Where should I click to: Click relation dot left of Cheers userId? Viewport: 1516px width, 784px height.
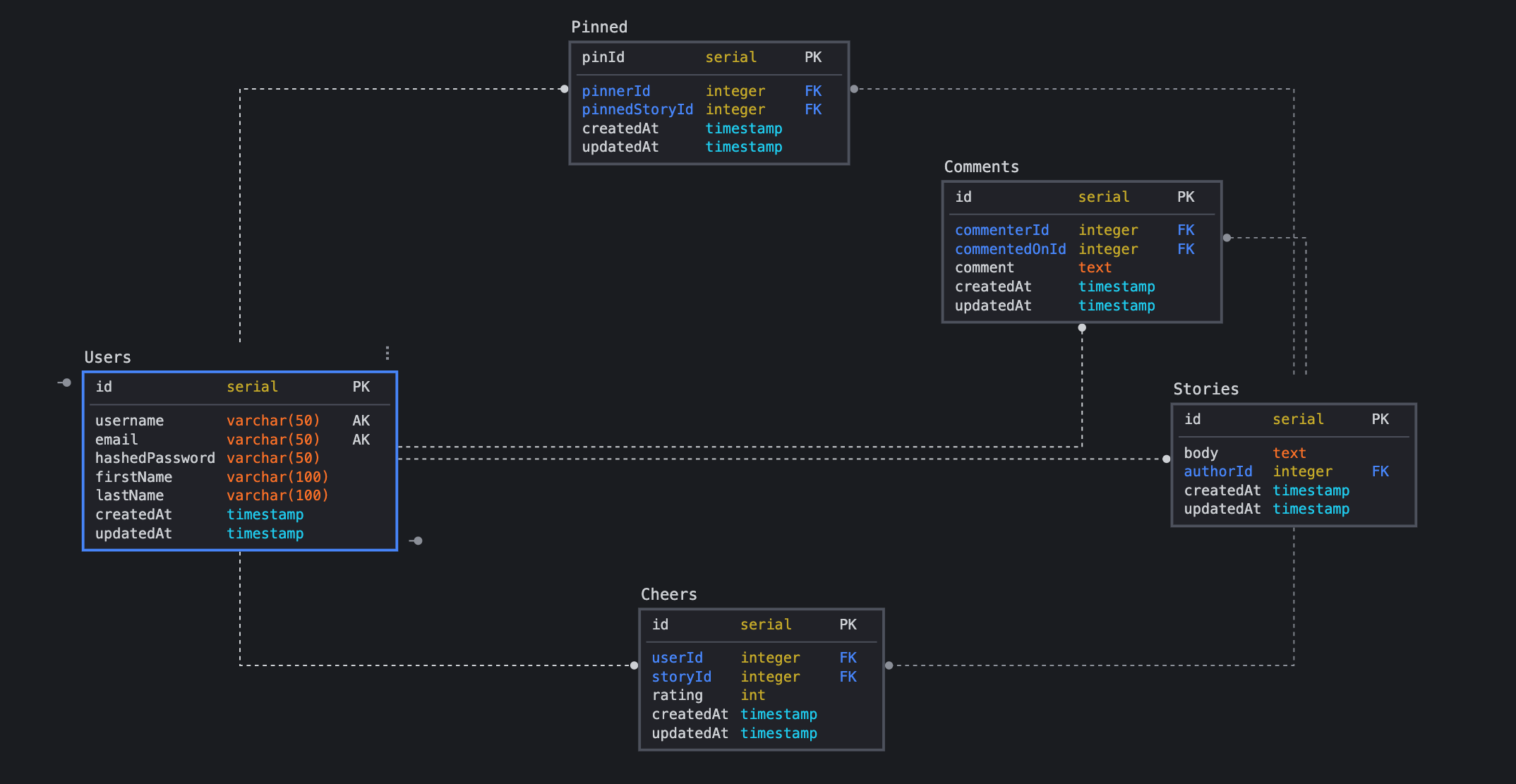point(634,665)
